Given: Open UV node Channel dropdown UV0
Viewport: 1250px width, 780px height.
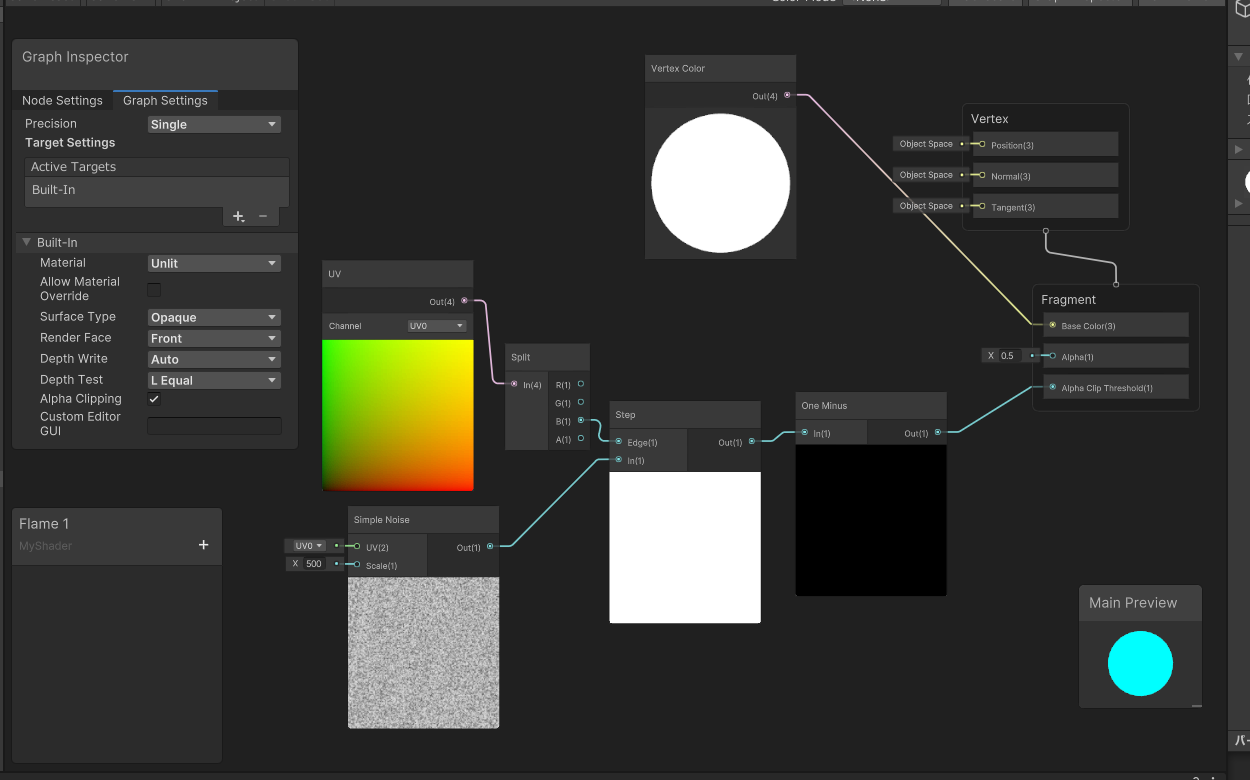Looking at the screenshot, I should [437, 326].
